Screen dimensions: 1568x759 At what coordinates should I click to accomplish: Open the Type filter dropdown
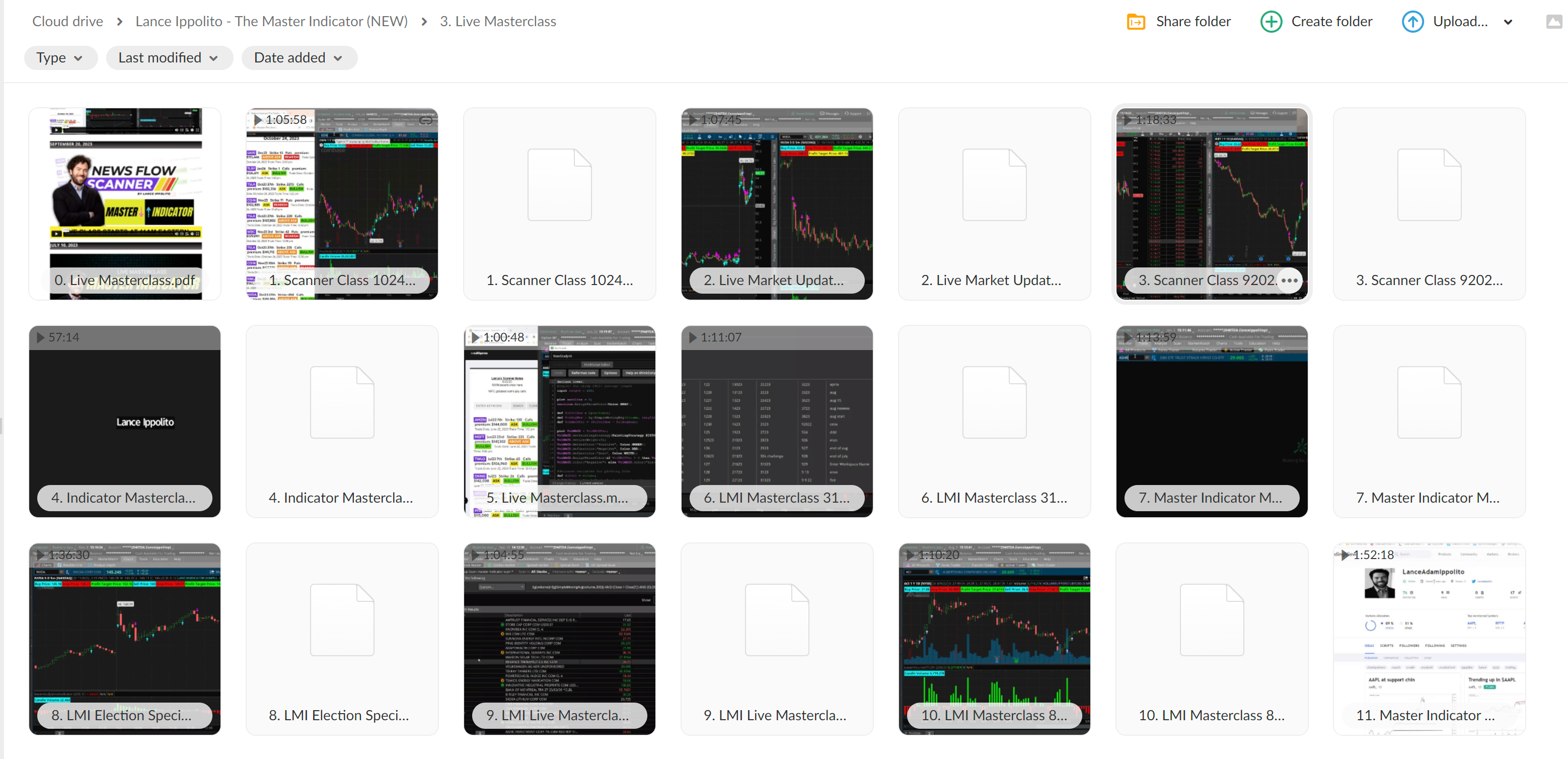60,58
